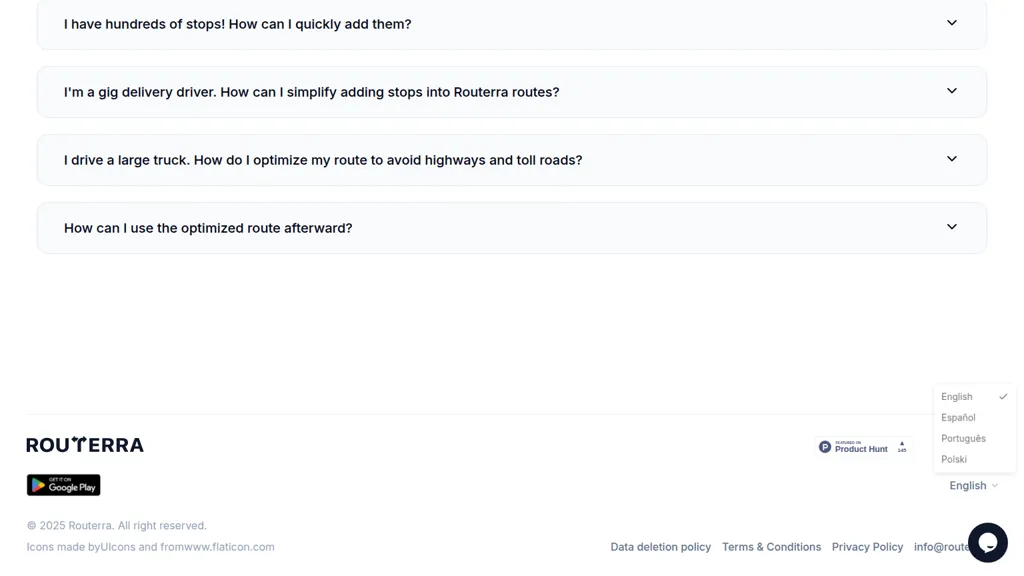Expand the gig delivery driver FAQ chevron

point(952,91)
